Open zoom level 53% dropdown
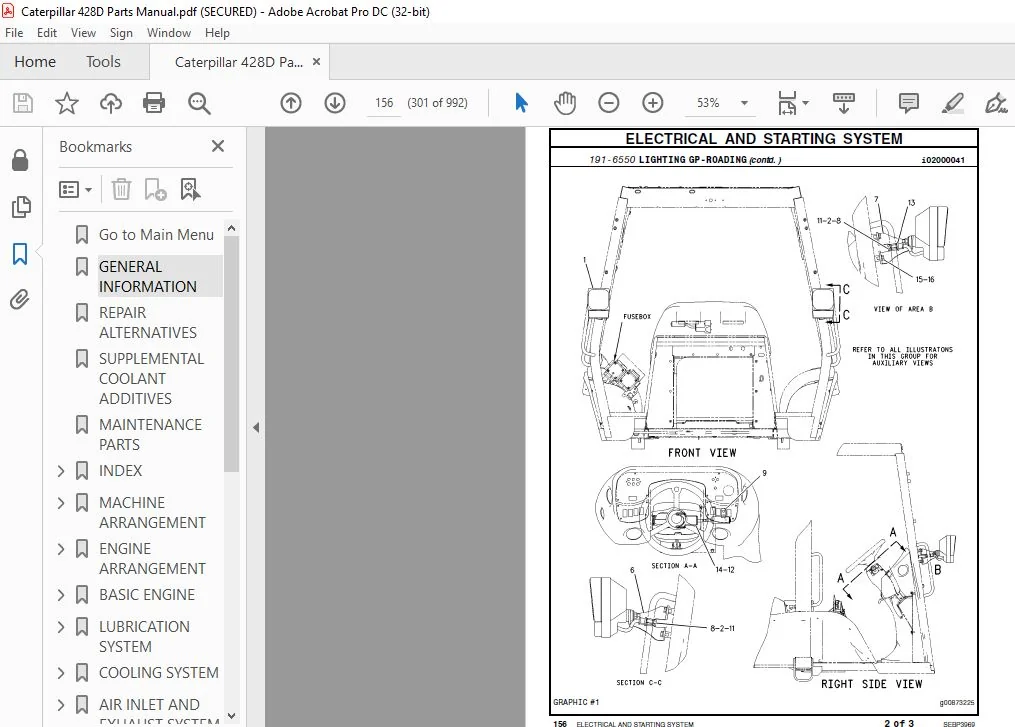 (x=744, y=103)
